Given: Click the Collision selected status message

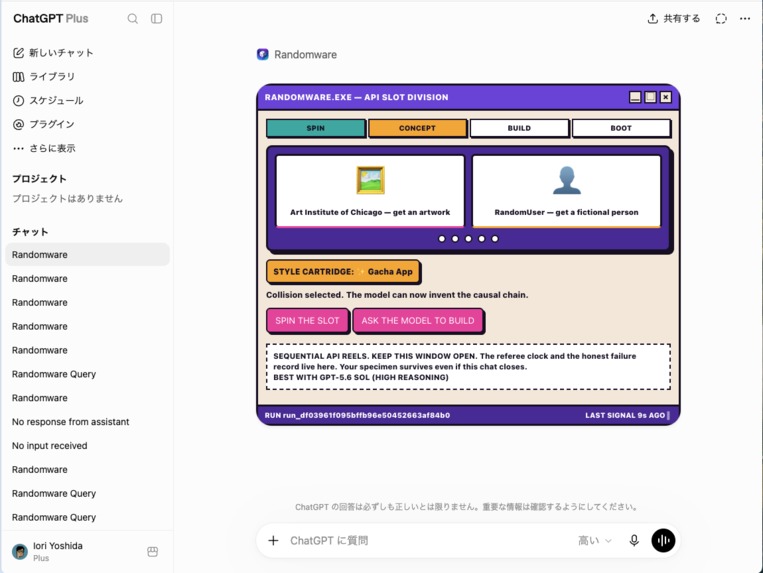Looking at the screenshot, I should pos(397,295).
